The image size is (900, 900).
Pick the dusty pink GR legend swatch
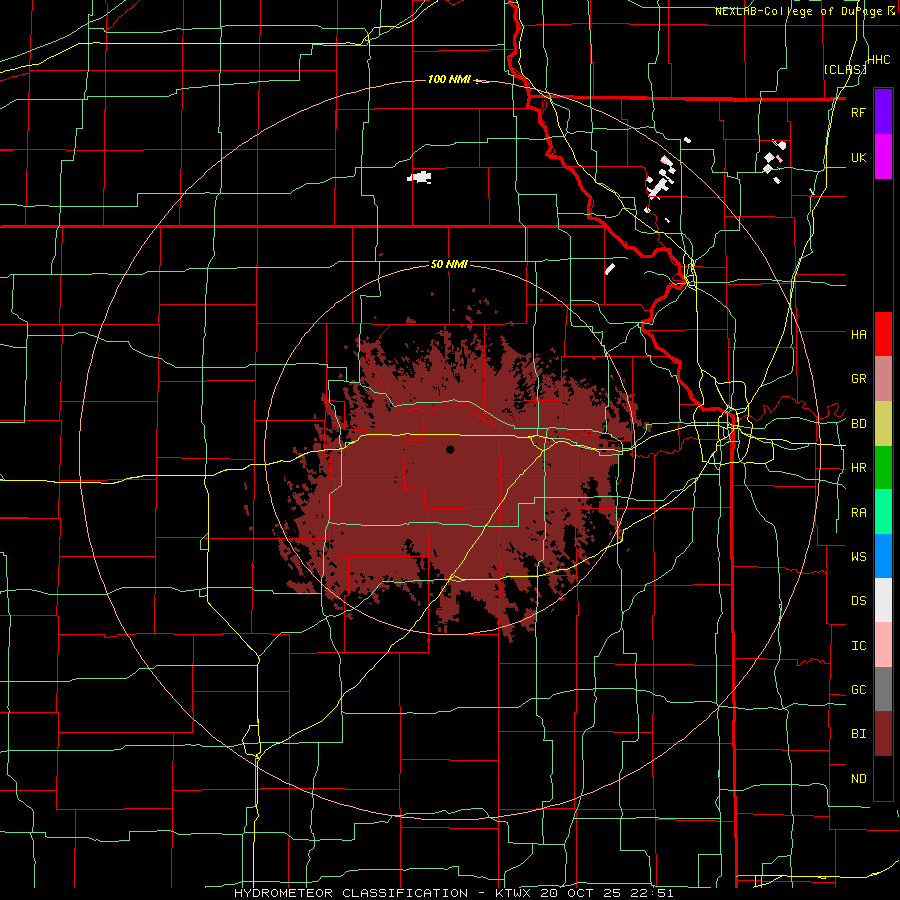tap(883, 378)
